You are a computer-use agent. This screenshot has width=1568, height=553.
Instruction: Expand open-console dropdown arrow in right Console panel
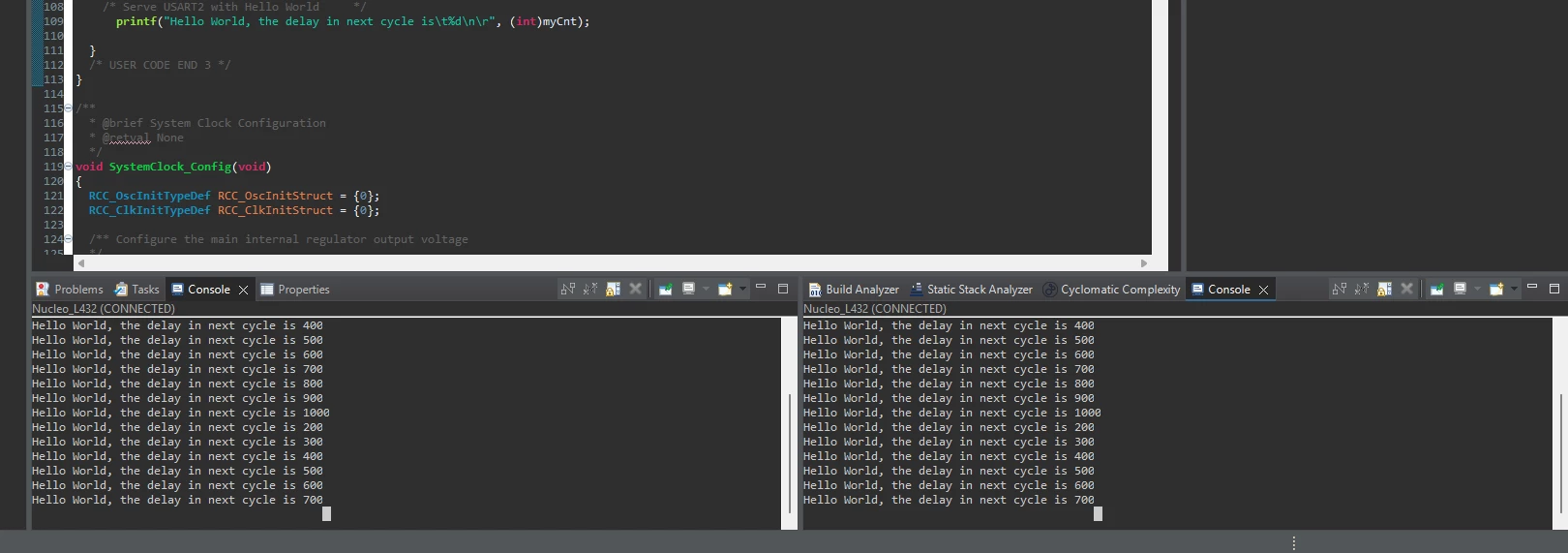1514,289
